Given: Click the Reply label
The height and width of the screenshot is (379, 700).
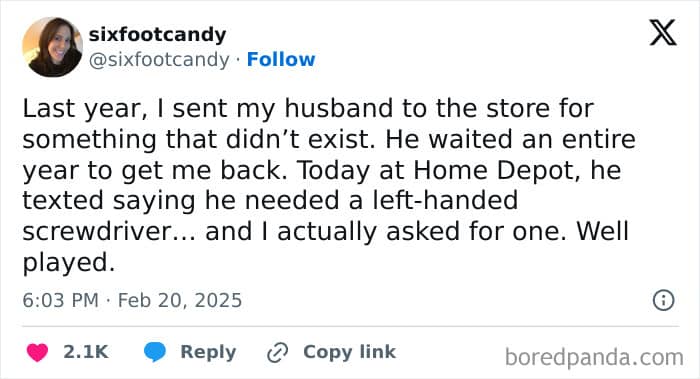Looking at the screenshot, I should tap(208, 352).
